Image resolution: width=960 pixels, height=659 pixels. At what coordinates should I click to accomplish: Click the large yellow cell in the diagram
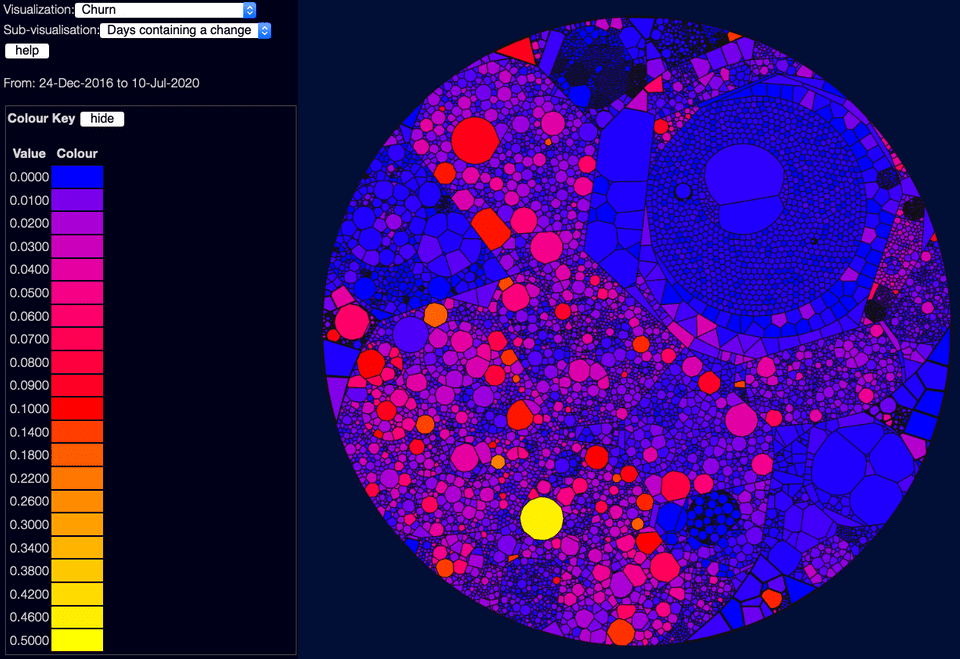point(542,519)
